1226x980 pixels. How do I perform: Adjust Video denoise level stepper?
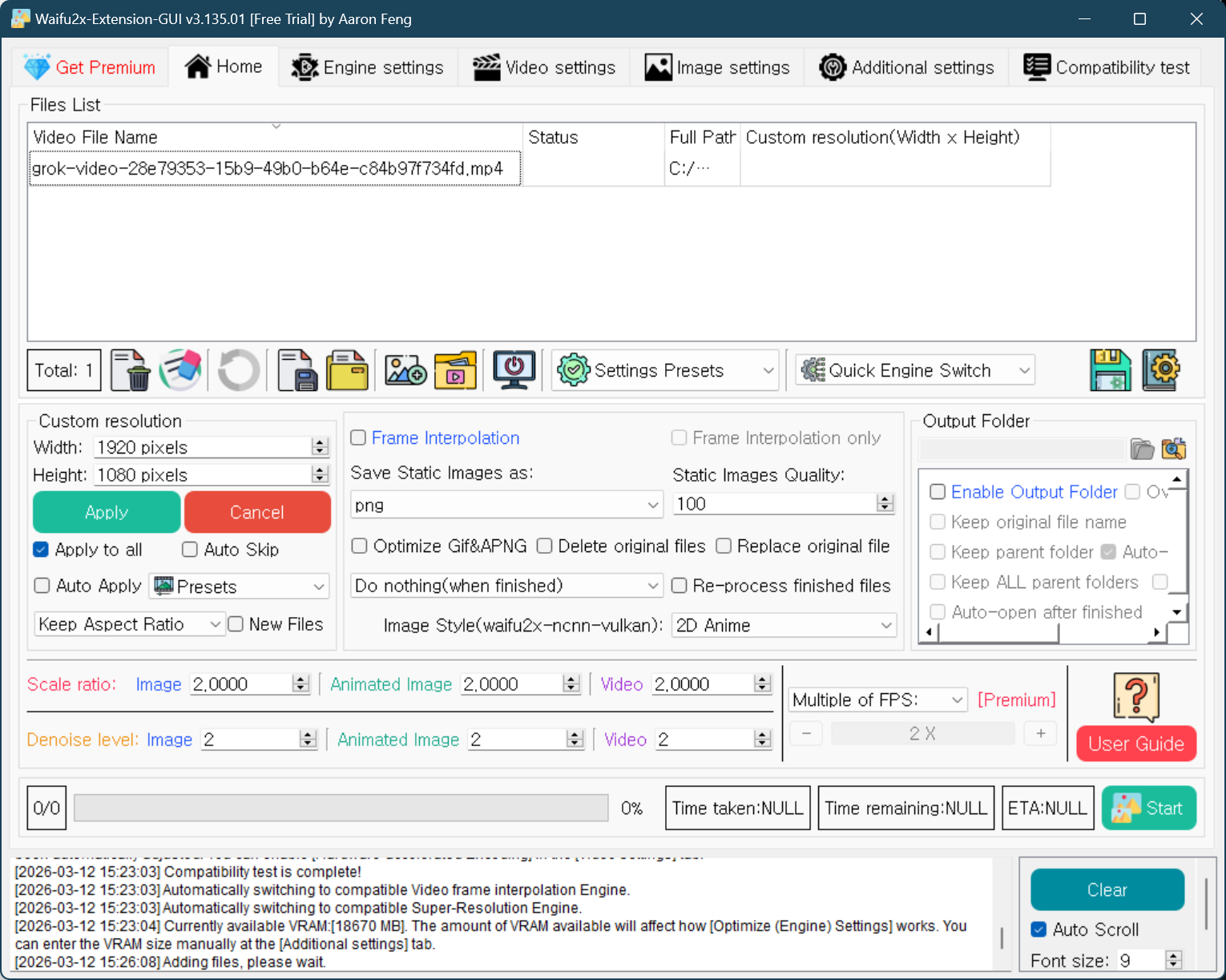[762, 740]
